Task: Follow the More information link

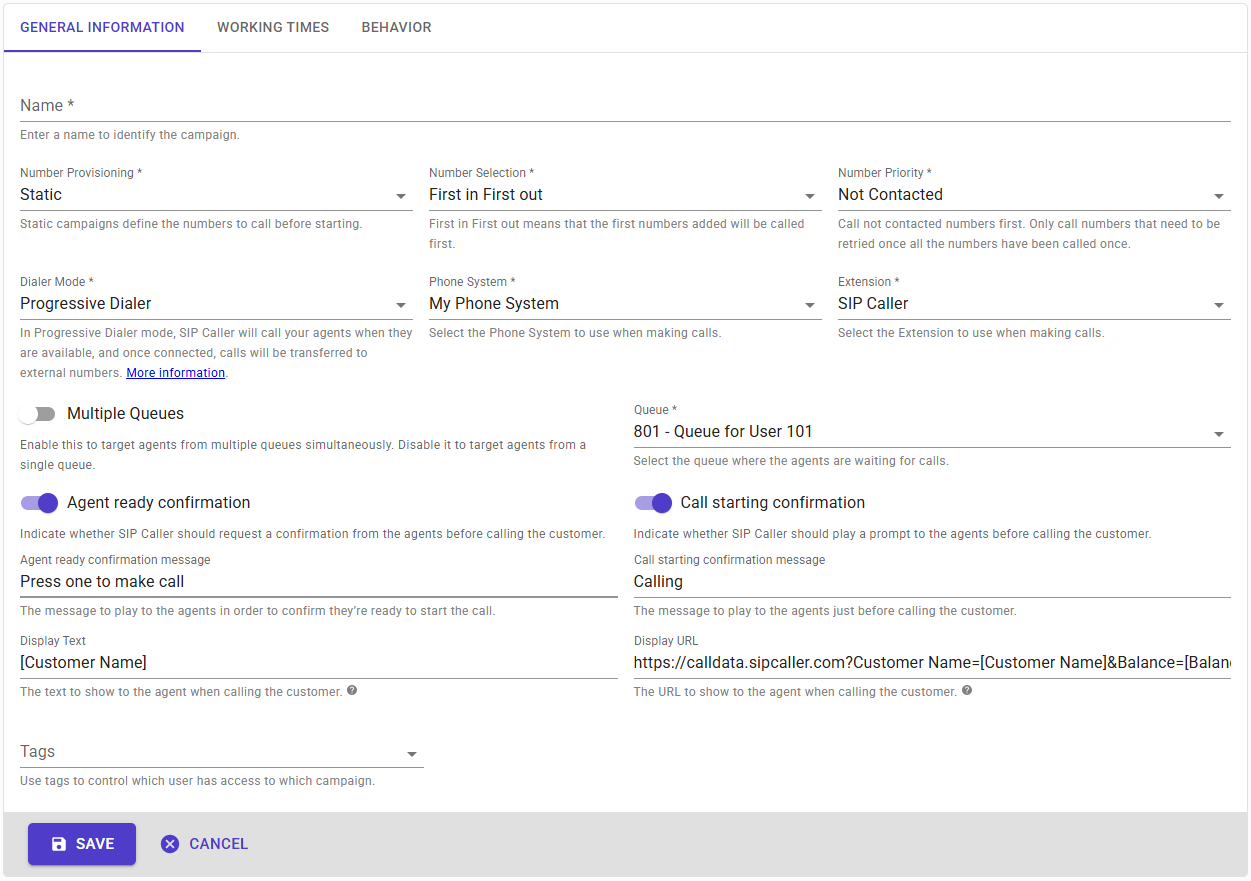Action: point(175,373)
